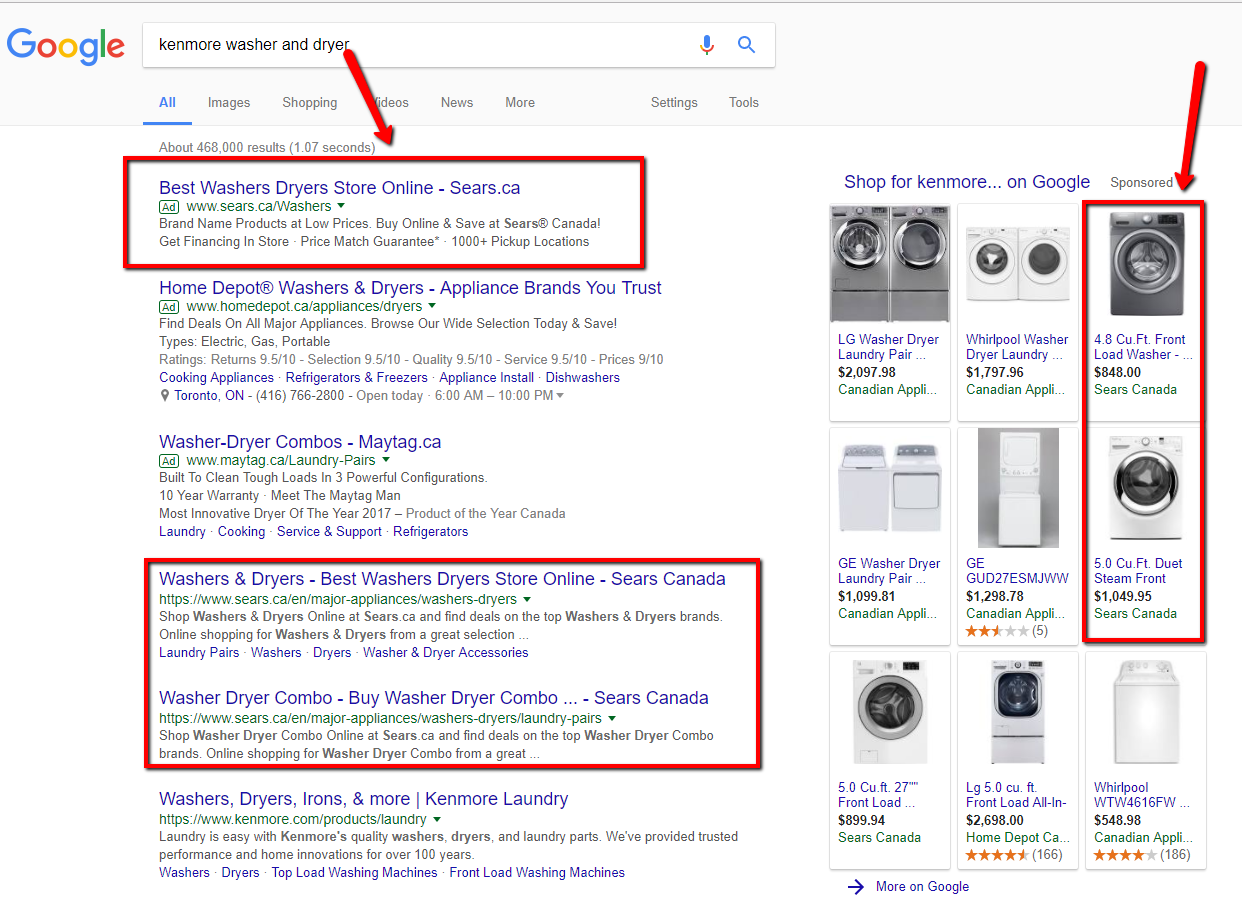Switch to the News tab
Viewport: 1242px width, 905px height.
[x=457, y=103]
